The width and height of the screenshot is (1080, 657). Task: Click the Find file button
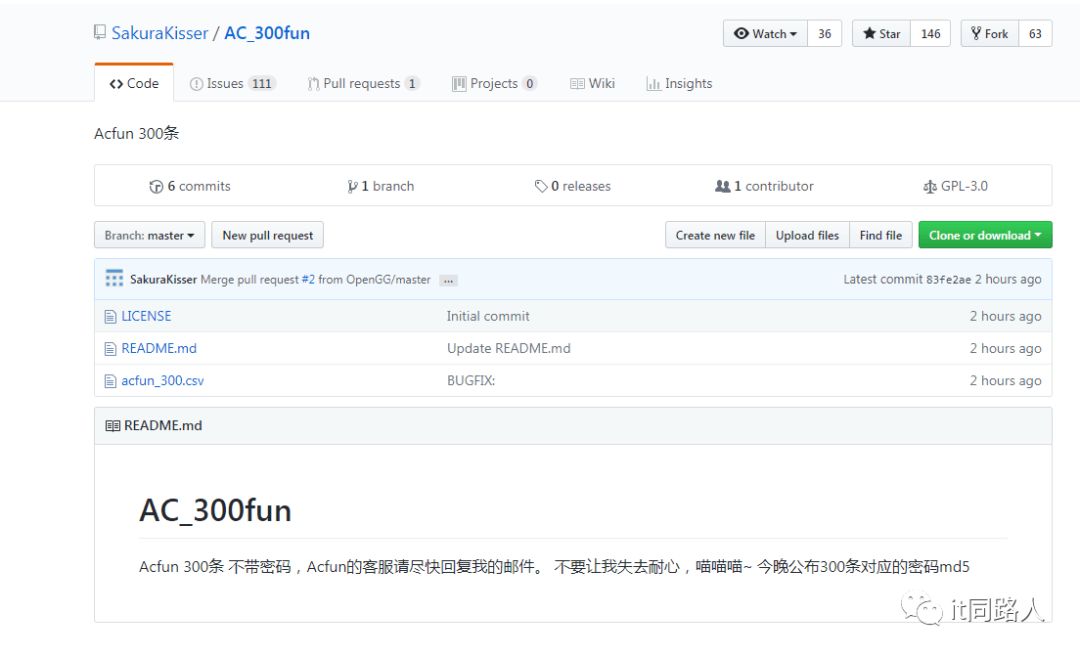tap(881, 235)
